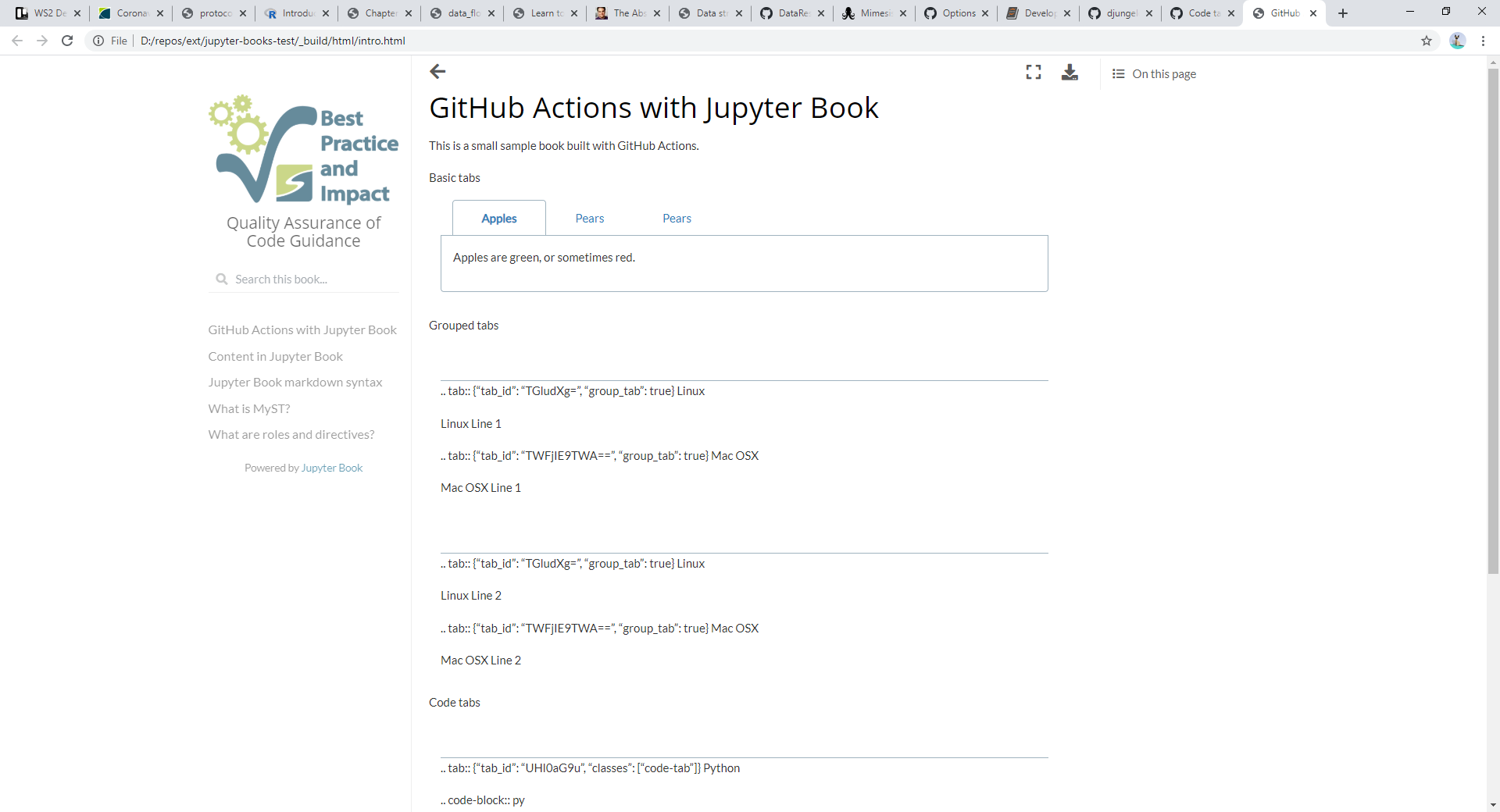Screen dimensions: 1500x812
Task: Click the Grouped tabs paragraph
Action: [x=464, y=326]
